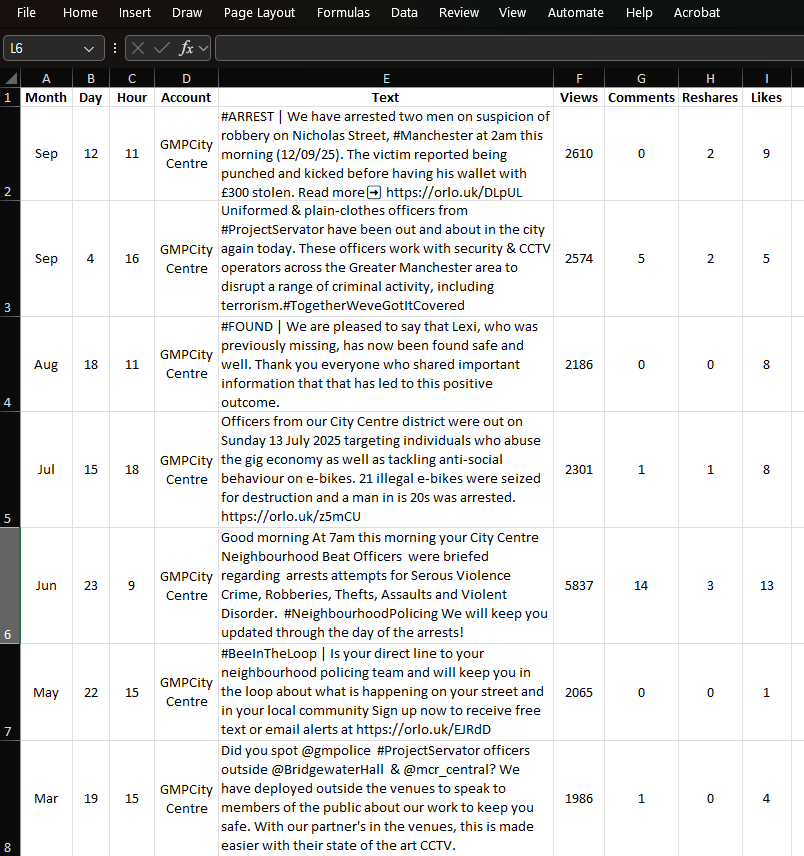Switch to the Automate tab

[576, 13]
